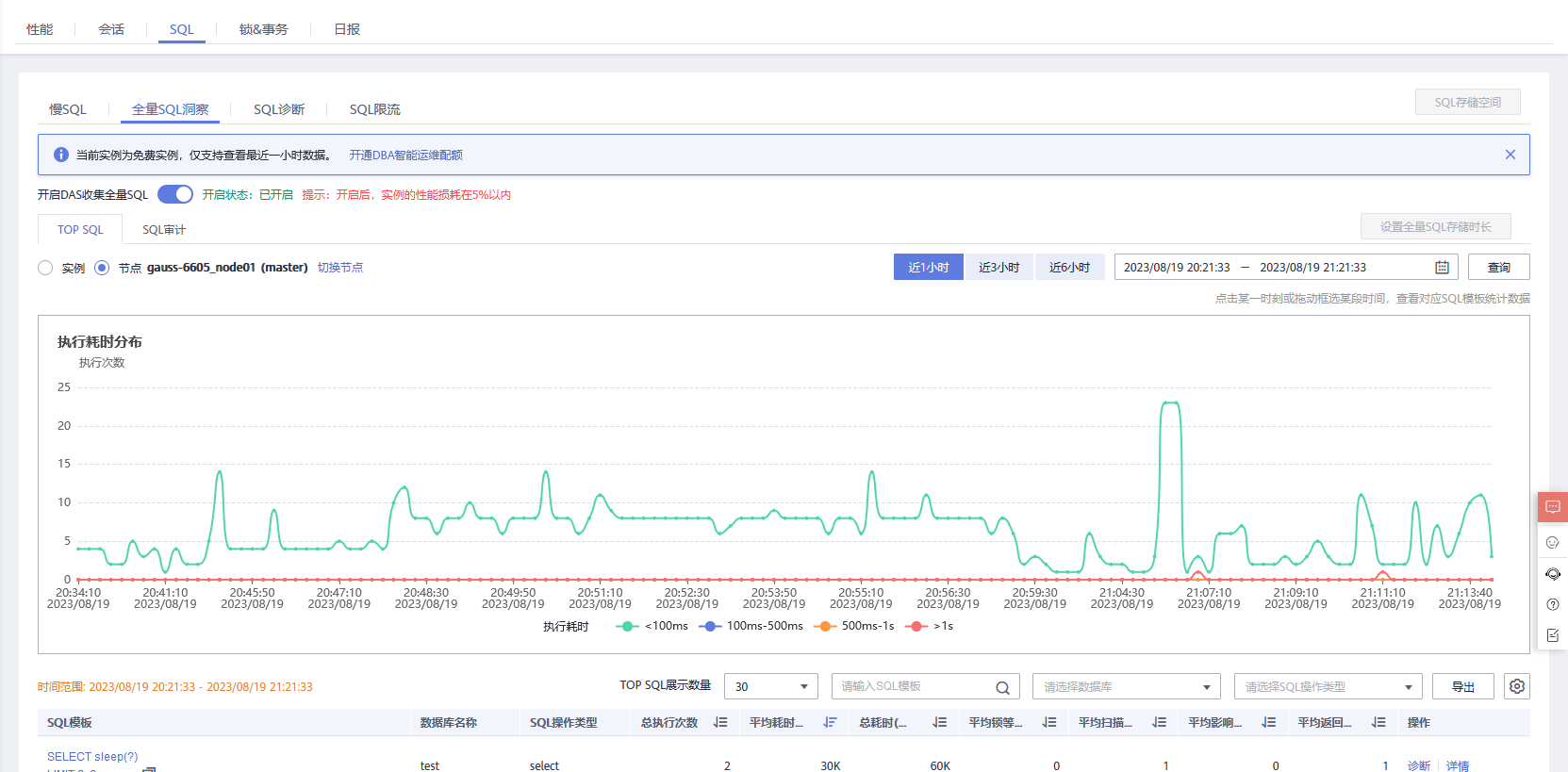Click the 执行耗时分布 chart title
The width and height of the screenshot is (1568, 772).
pyautogui.click(x=100, y=341)
